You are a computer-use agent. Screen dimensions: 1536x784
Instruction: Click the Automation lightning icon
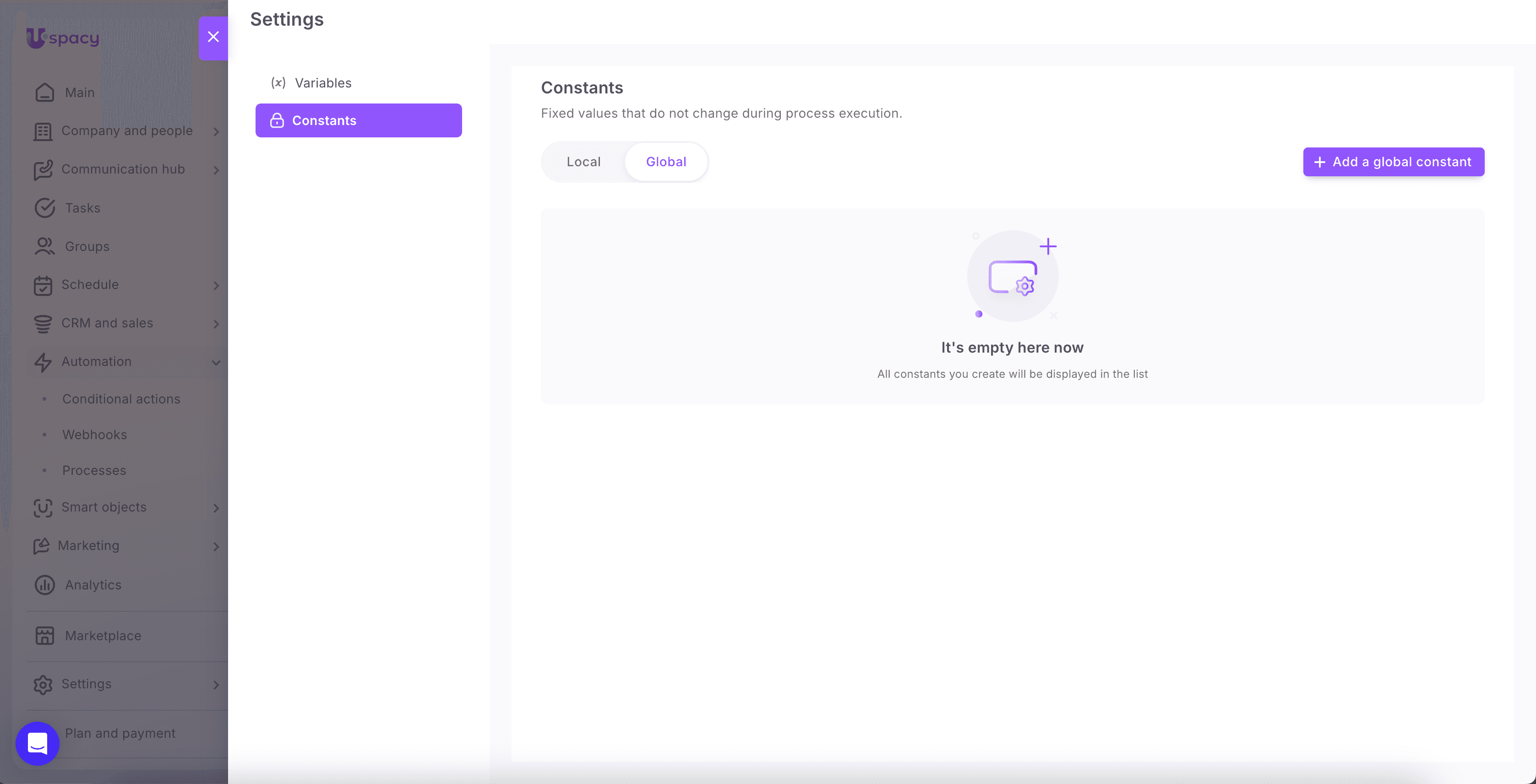(x=43, y=362)
